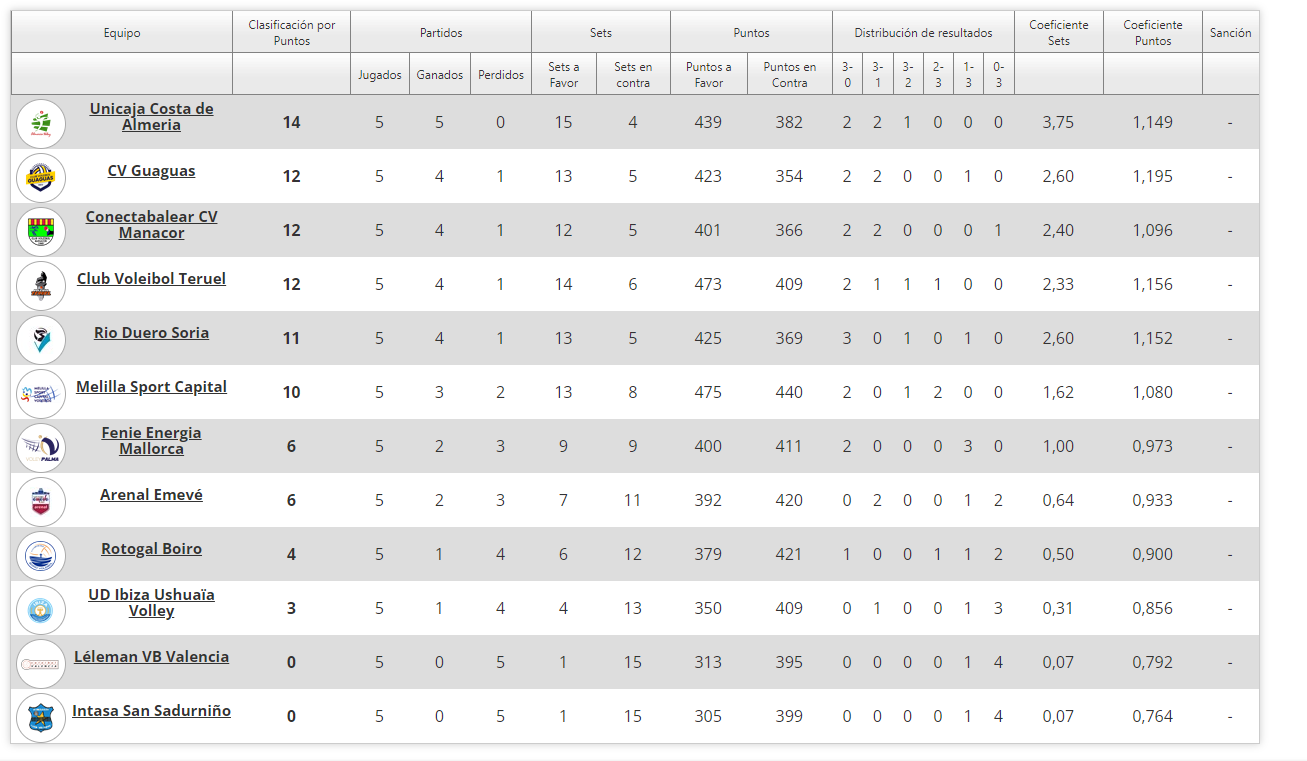This screenshot has width=1307, height=761.
Task: Click Arenal Emevé's 420 points against
Action: pyautogui.click(x=789, y=501)
